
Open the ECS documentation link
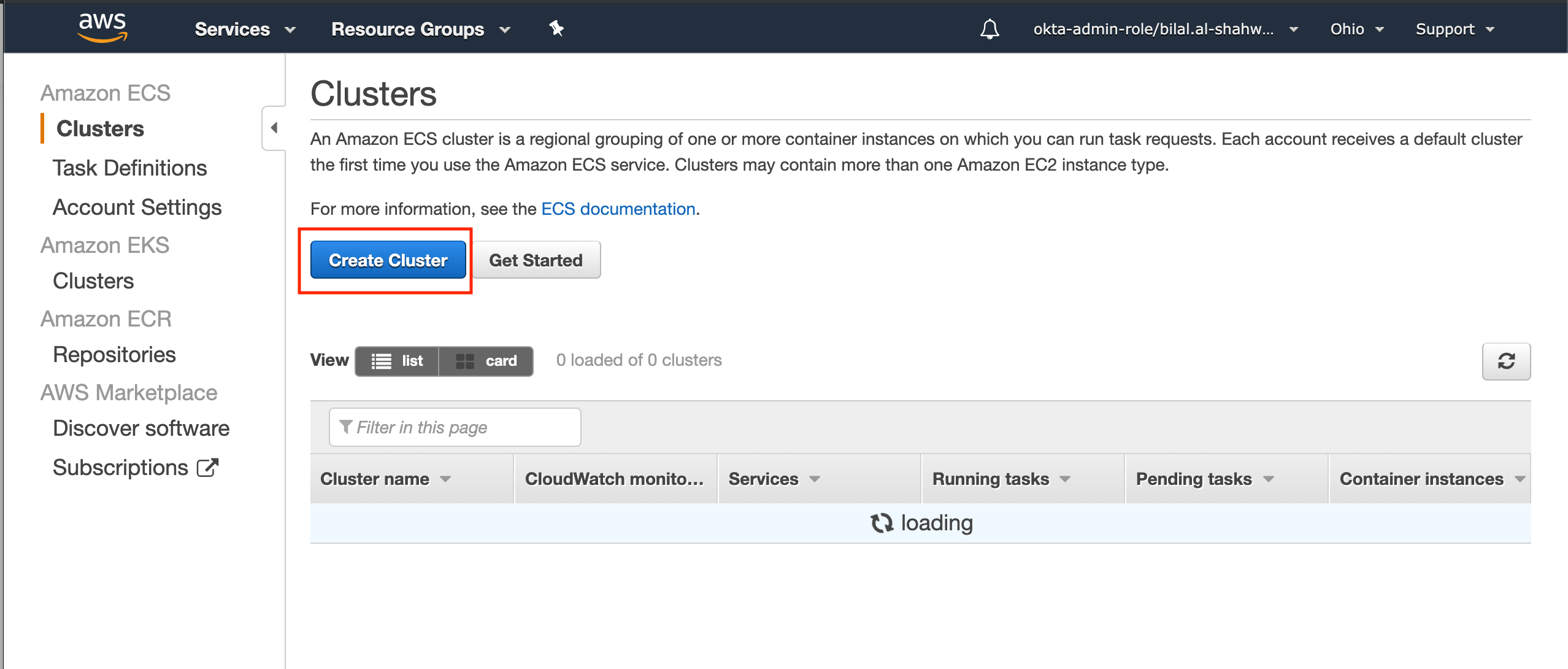[x=618, y=209]
